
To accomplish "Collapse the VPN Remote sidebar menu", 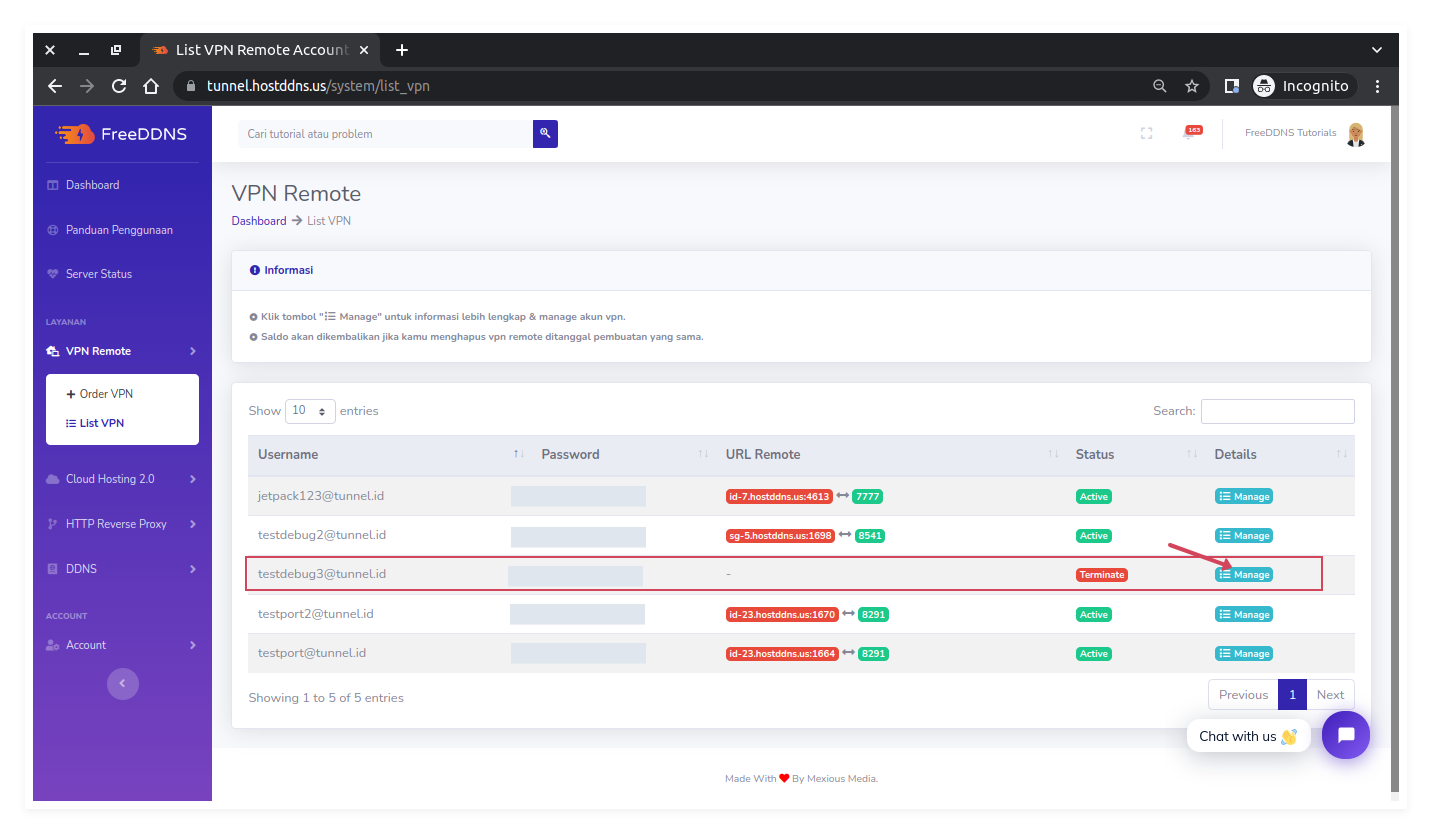I will 122,351.
